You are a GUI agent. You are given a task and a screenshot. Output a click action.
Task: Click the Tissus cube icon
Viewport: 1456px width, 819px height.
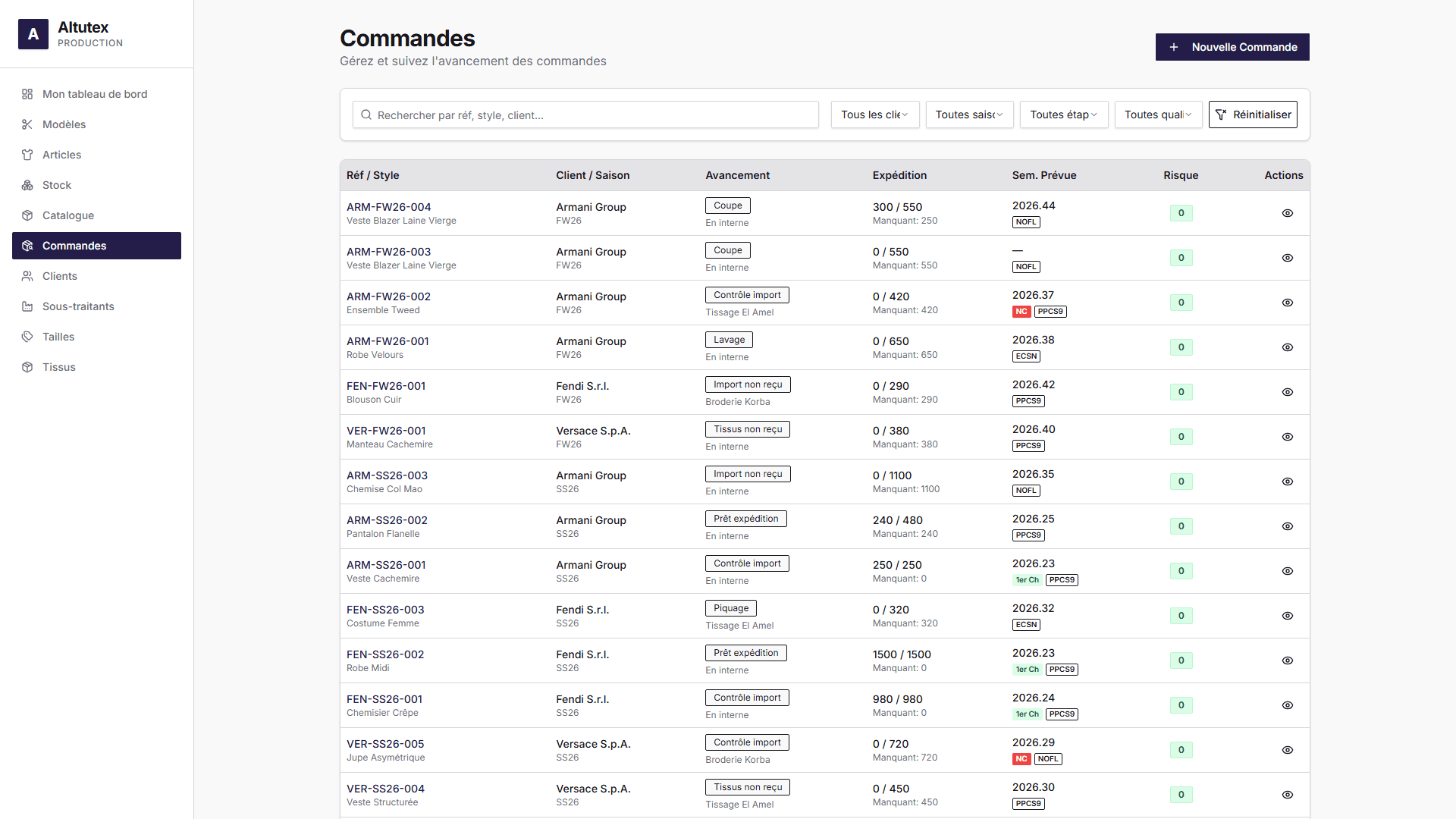coord(27,367)
